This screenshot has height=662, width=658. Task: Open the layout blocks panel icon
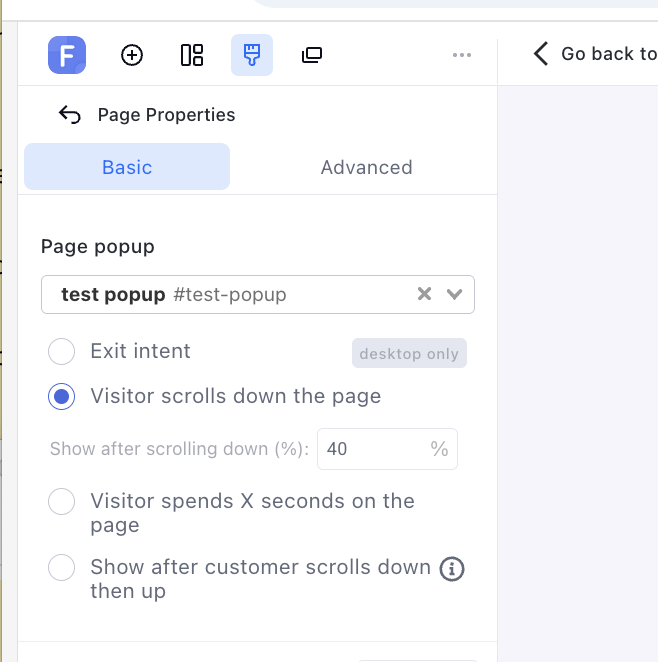click(x=192, y=55)
